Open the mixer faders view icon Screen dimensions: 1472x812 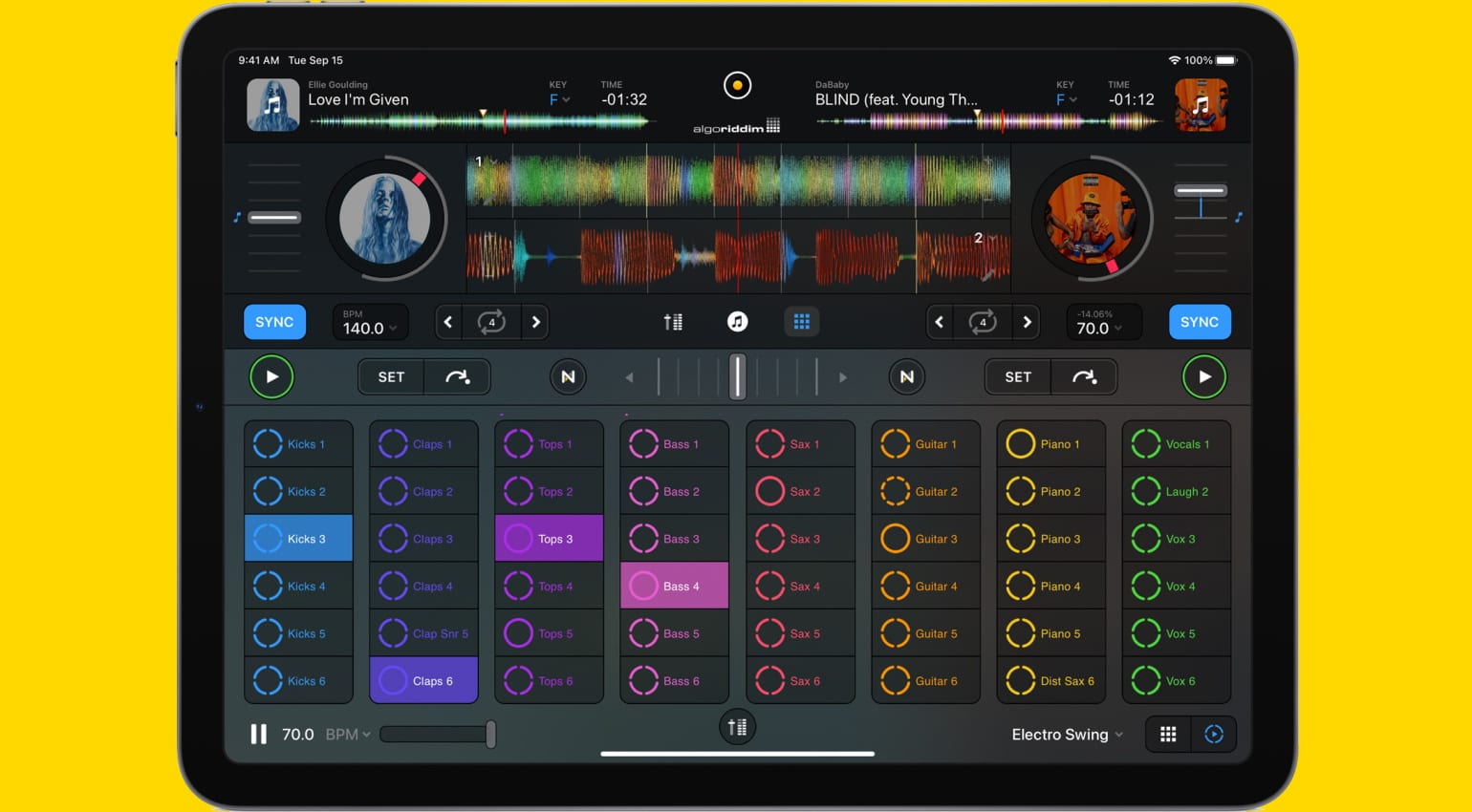(x=673, y=322)
